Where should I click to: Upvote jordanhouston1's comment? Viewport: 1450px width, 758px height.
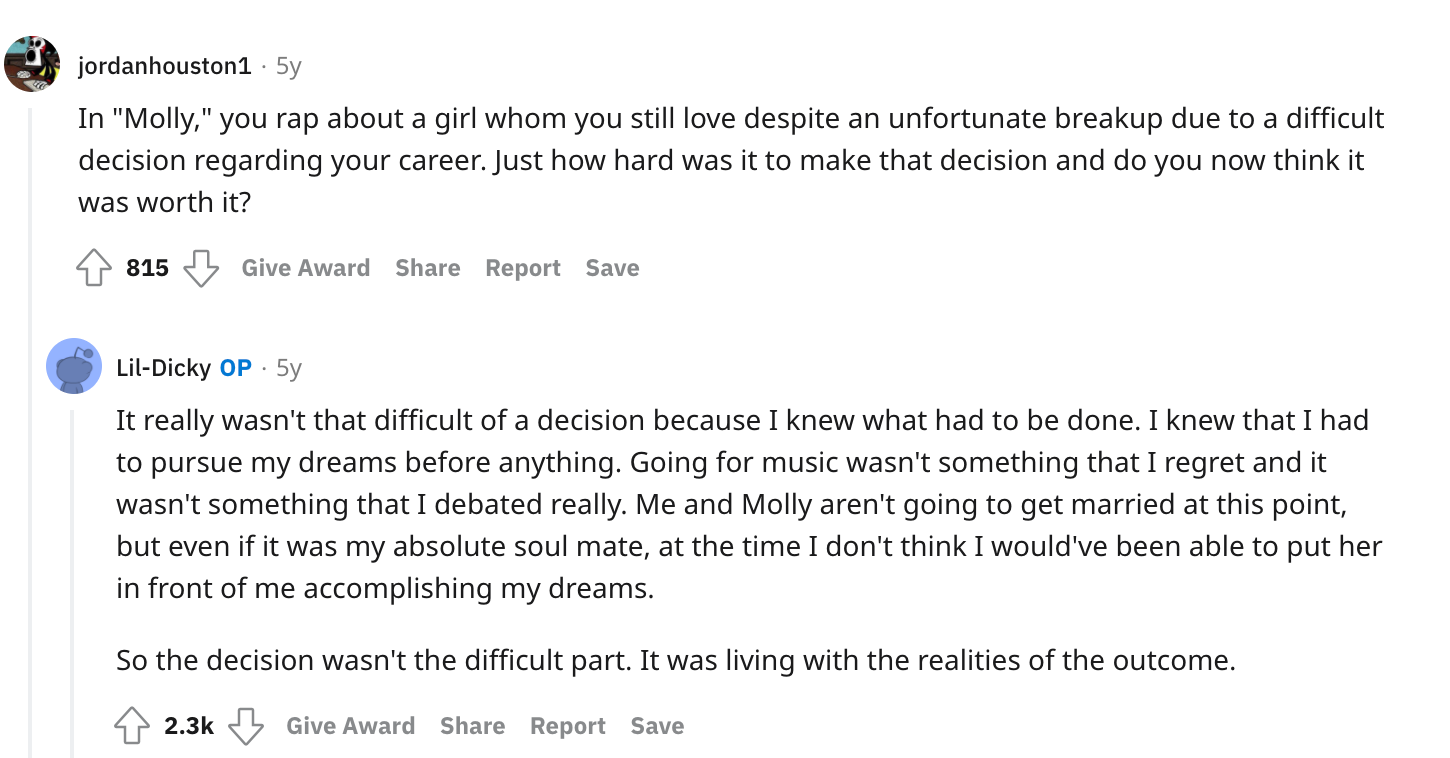coord(95,268)
